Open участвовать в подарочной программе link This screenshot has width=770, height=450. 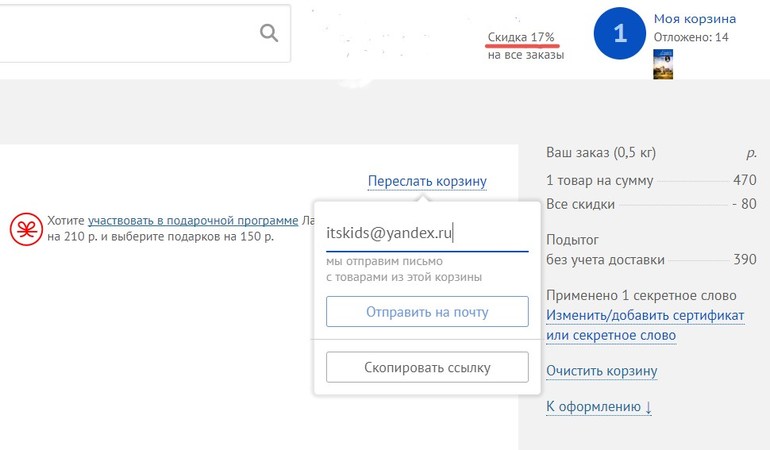(193, 220)
